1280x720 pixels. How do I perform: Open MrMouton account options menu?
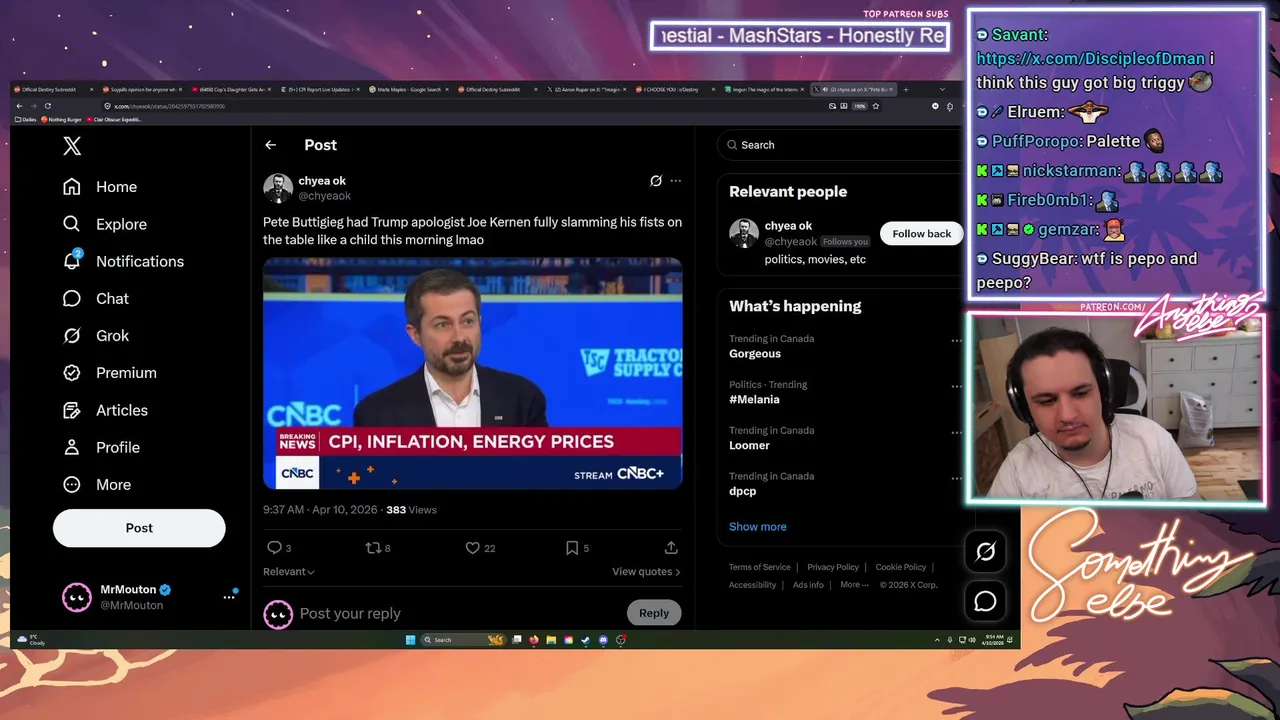pyautogui.click(x=229, y=597)
